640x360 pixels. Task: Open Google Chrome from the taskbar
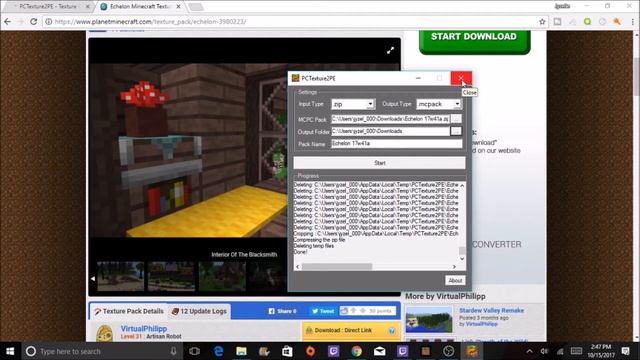click(357, 351)
